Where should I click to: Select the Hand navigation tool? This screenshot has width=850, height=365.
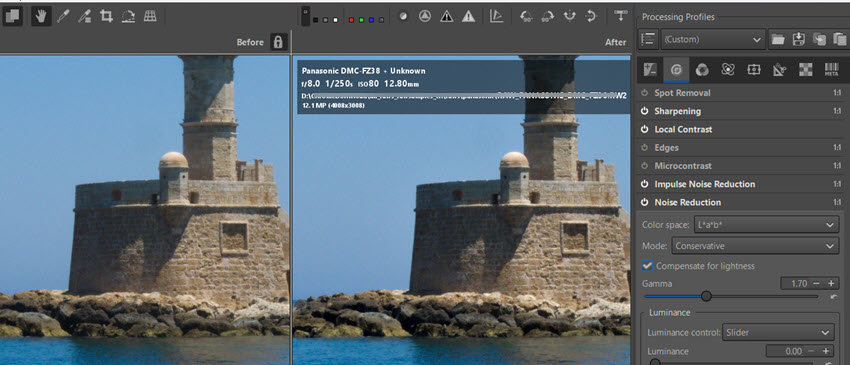pos(41,16)
